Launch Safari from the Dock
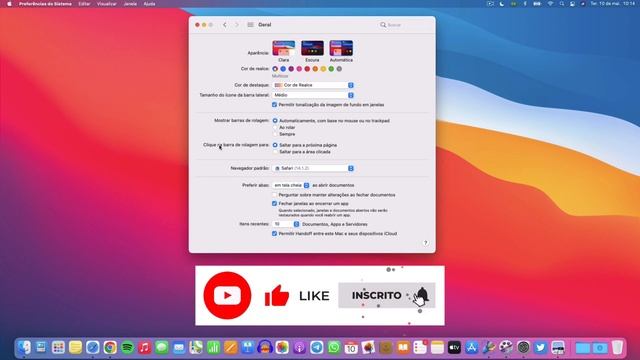640x360 pixels. [x=93, y=347]
